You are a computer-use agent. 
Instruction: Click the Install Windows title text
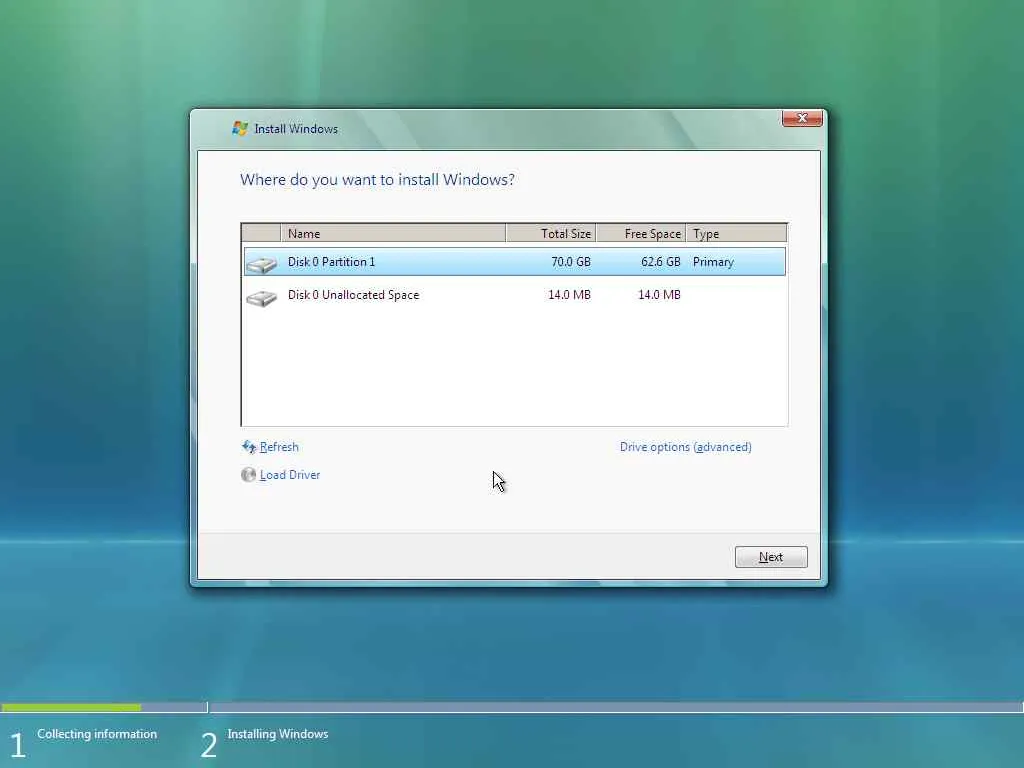[296, 129]
